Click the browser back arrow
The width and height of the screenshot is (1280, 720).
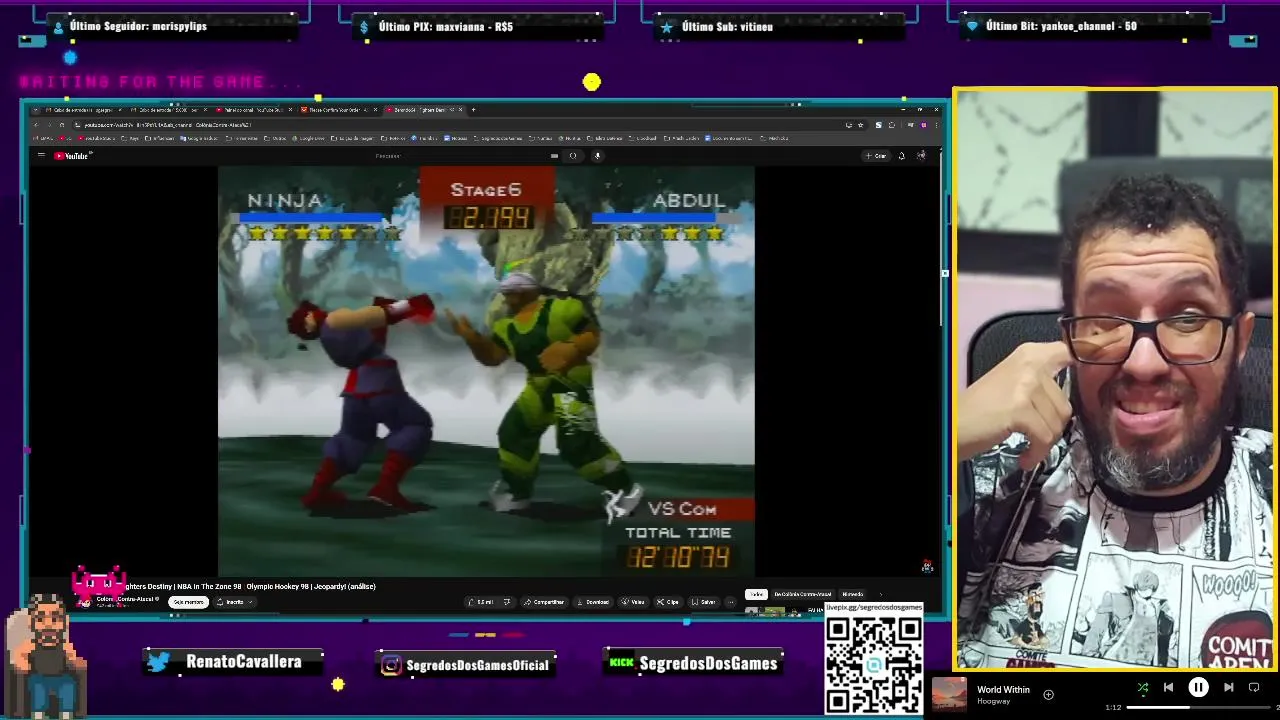[x=36, y=125]
